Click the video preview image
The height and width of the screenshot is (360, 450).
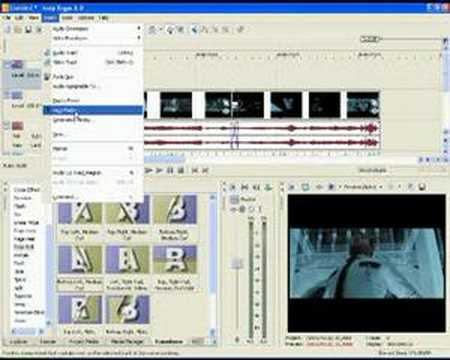tap(367, 263)
